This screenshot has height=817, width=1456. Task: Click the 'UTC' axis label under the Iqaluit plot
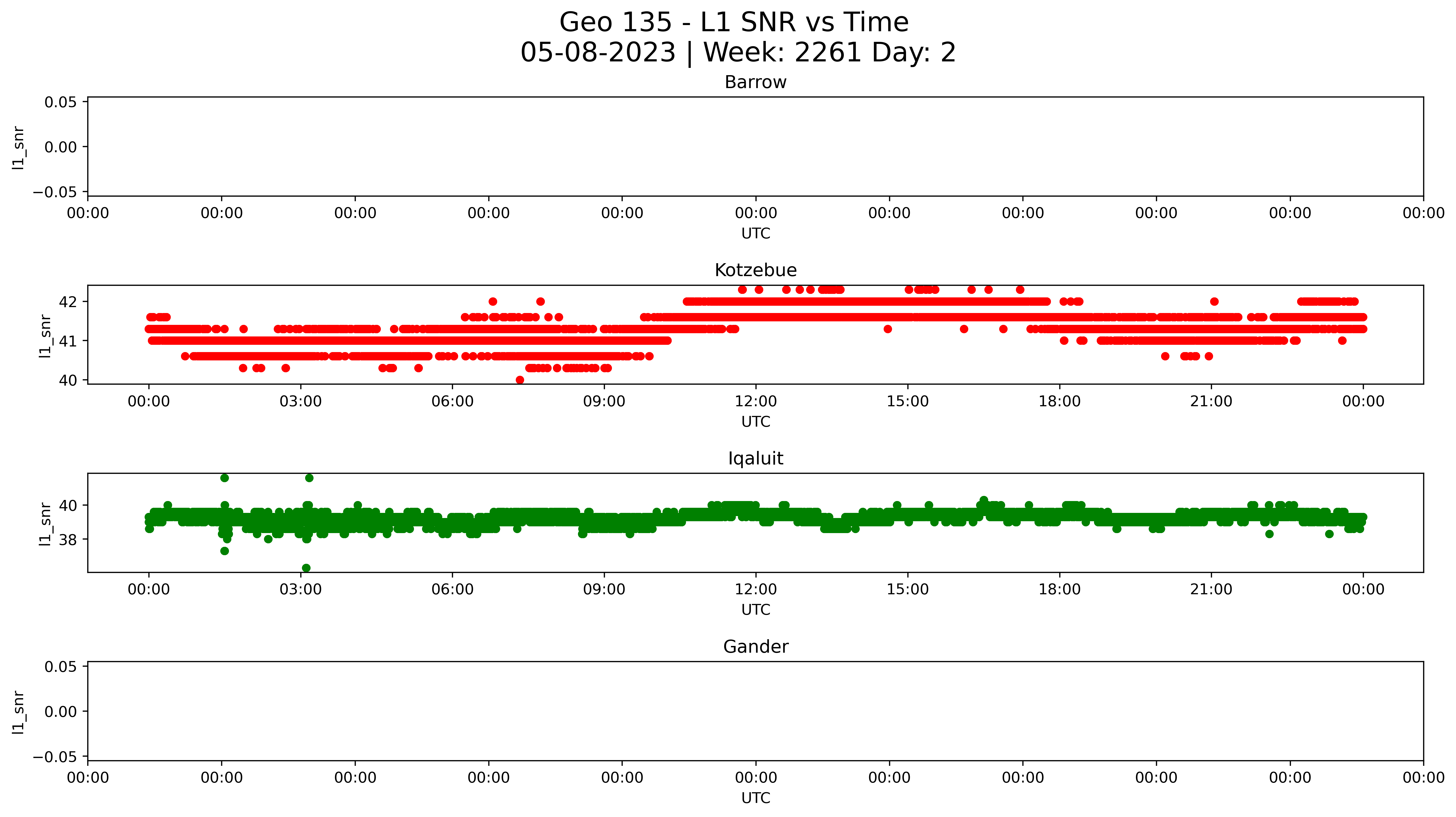click(x=756, y=610)
